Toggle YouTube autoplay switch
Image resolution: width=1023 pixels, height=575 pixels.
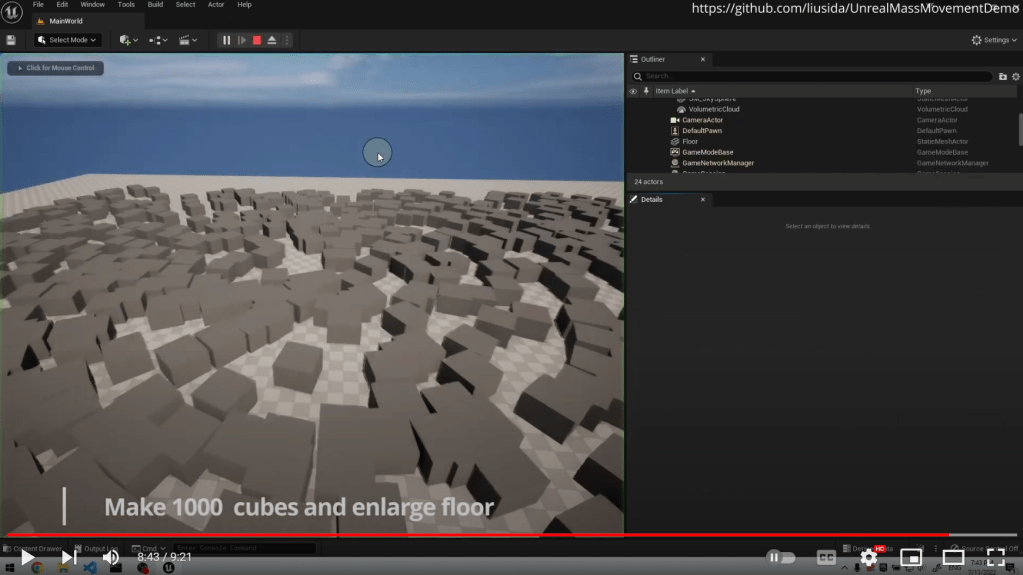(781, 557)
